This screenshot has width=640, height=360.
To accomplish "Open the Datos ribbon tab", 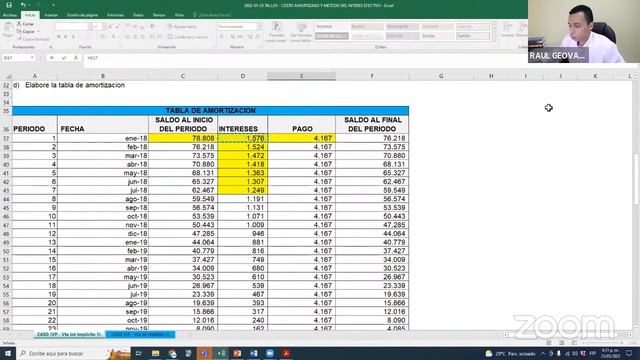I will [x=138, y=15].
